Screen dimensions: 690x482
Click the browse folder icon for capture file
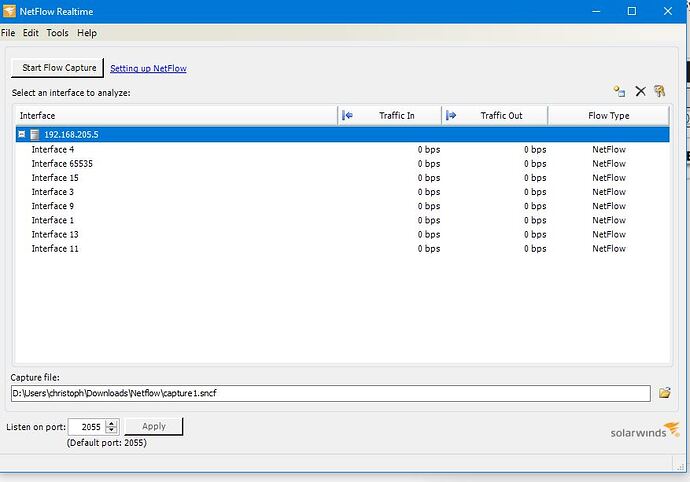click(664, 393)
